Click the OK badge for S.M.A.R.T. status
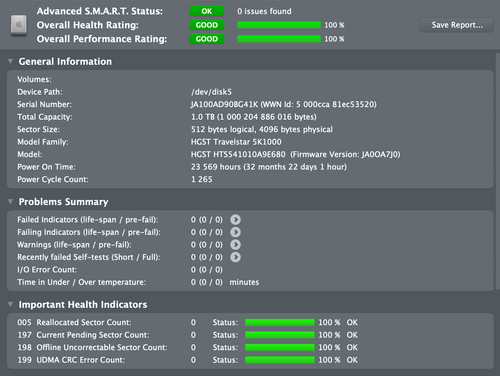Screen dimensions: 500x376 point(207,11)
